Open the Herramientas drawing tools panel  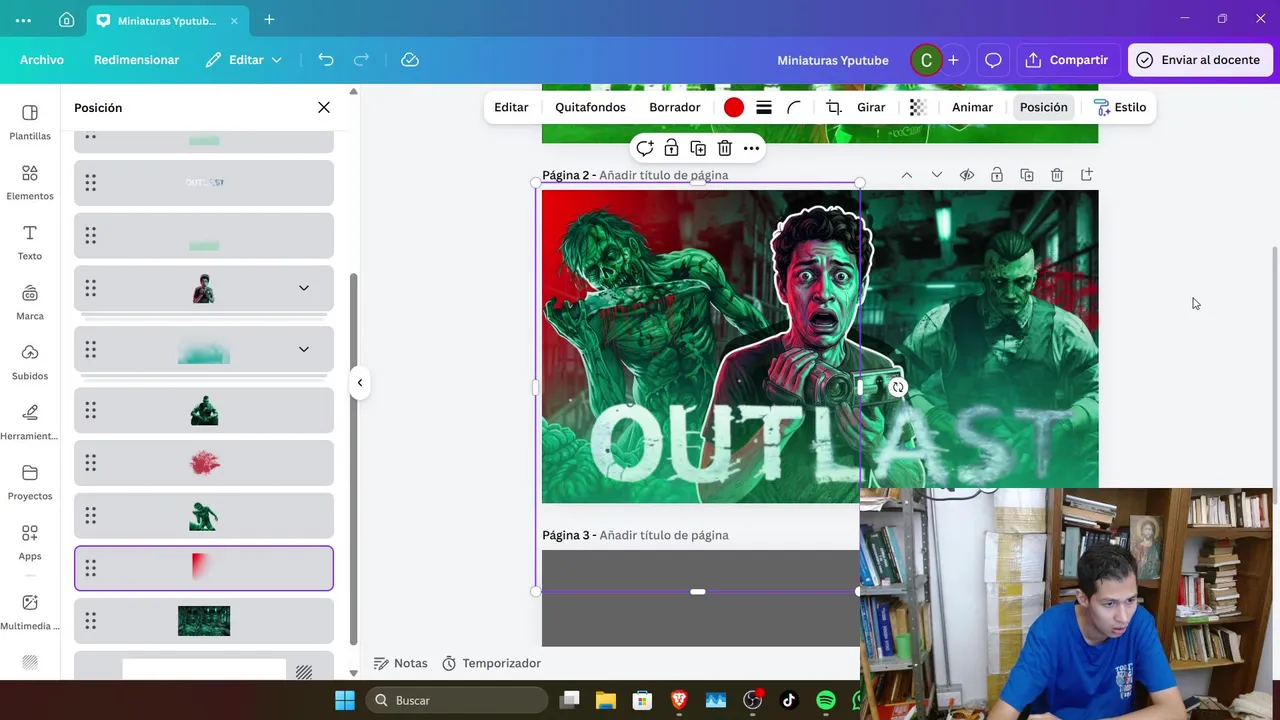[x=30, y=423]
